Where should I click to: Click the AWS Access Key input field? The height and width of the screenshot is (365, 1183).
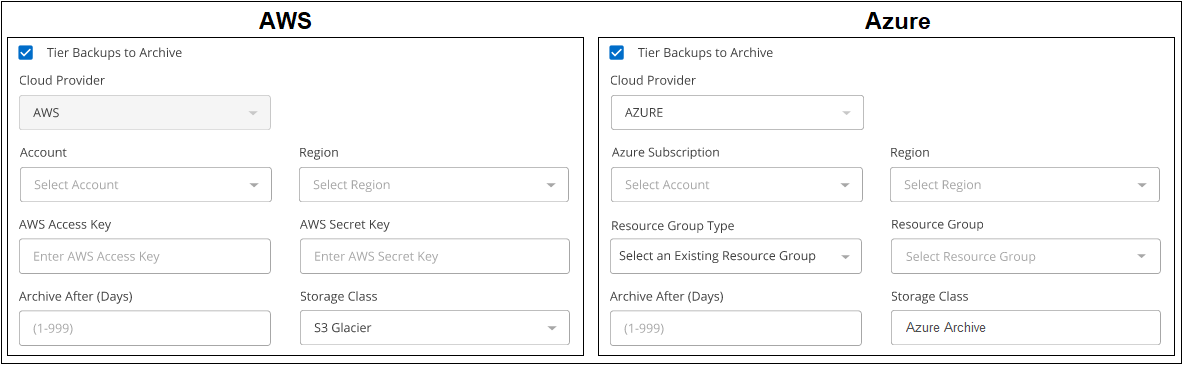coord(145,256)
